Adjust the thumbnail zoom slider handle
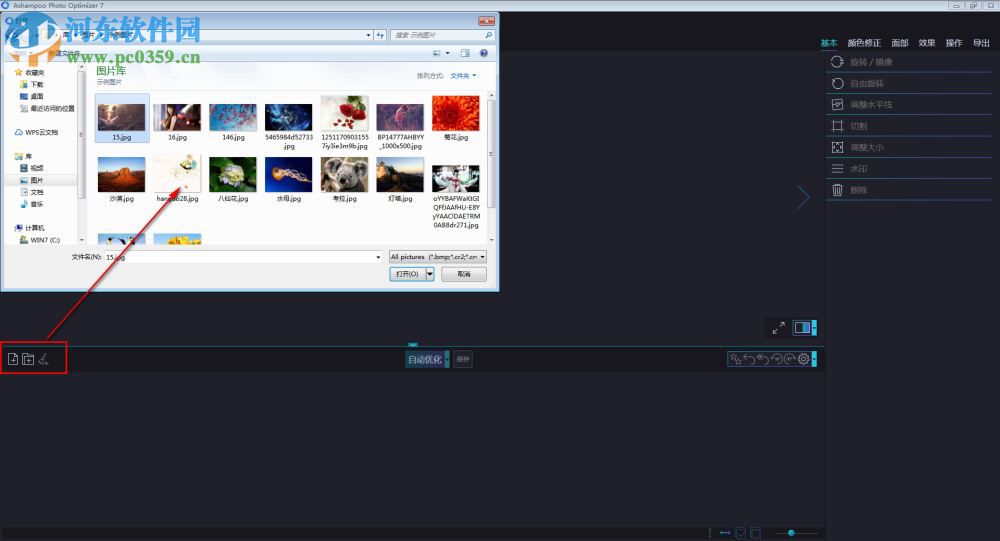Screen dimensions: 1000x541 pos(791,533)
